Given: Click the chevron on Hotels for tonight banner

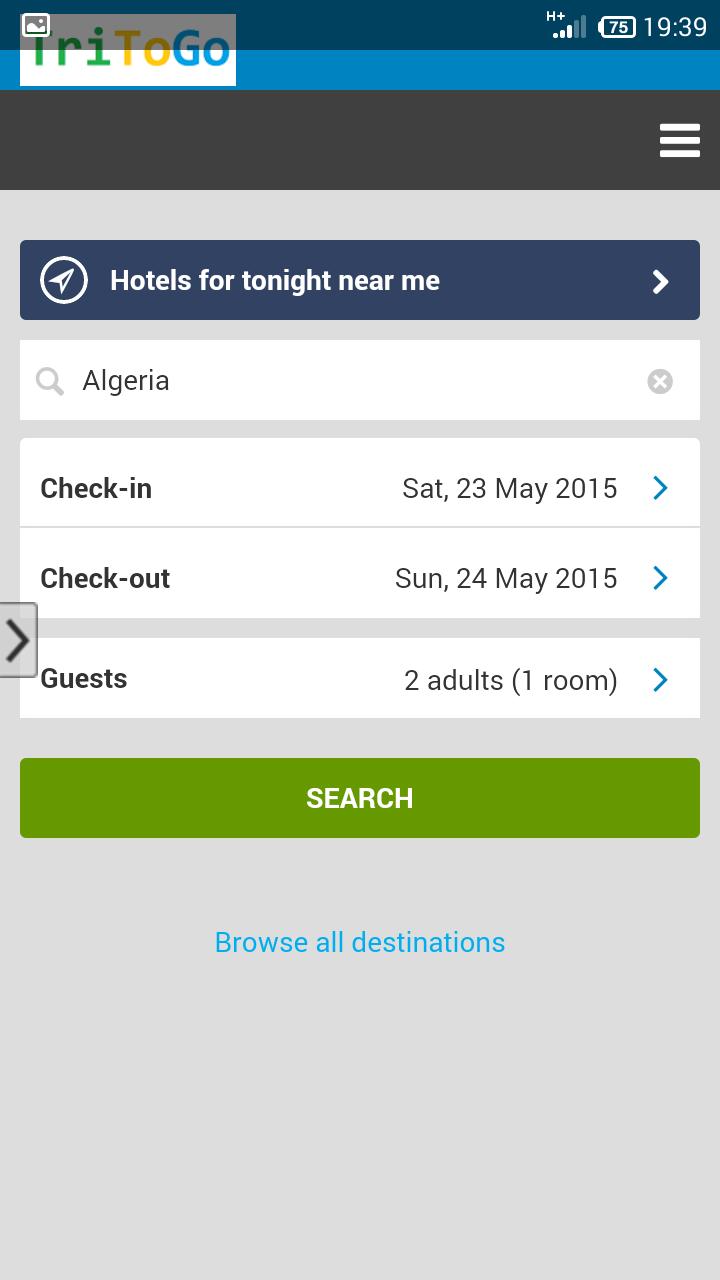Looking at the screenshot, I should (660, 281).
